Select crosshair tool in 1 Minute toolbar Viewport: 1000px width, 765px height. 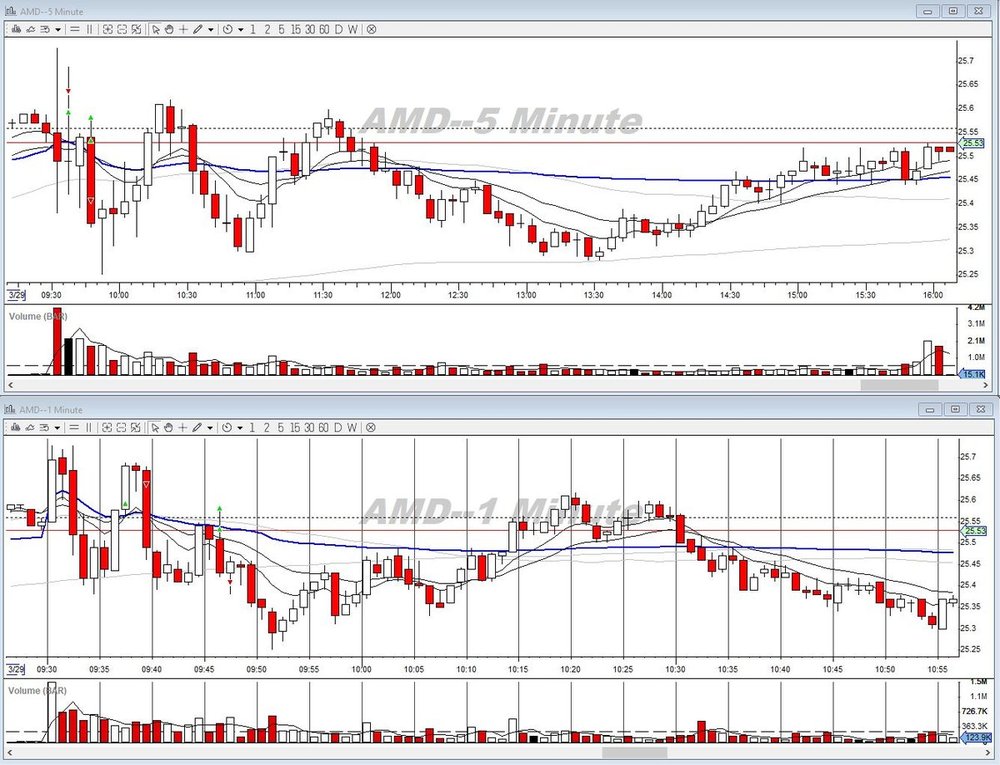click(x=183, y=427)
